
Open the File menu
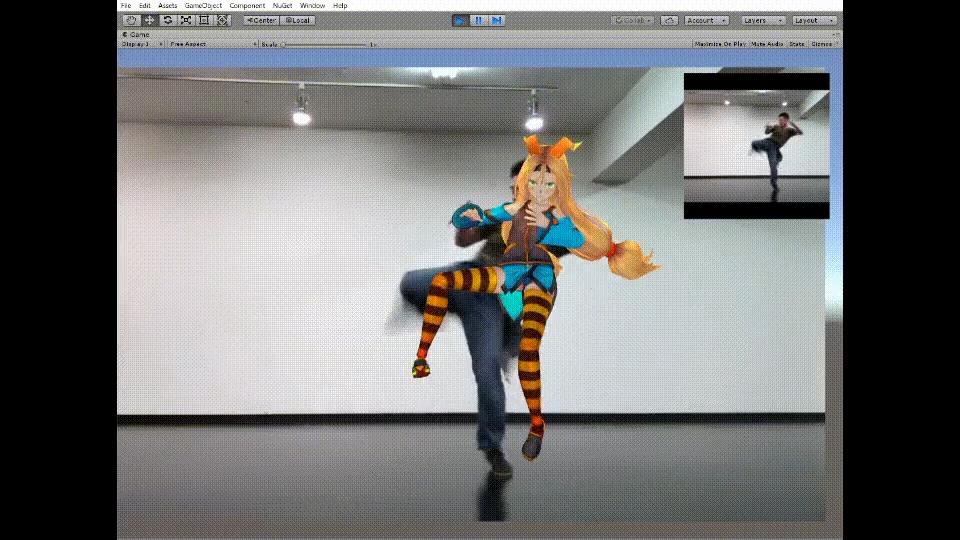point(126,6)
